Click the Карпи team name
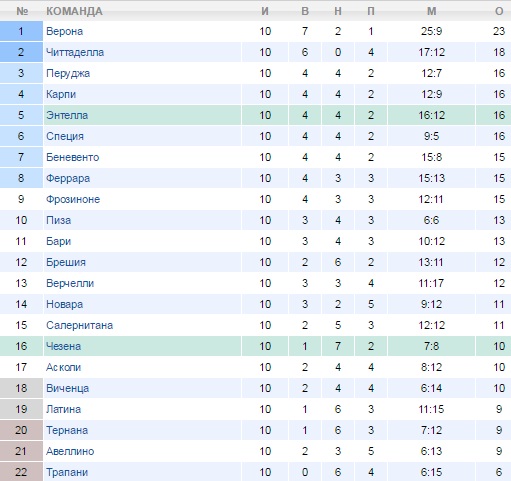This screenshot has width=511, height=481. click(x=61, y=94)
